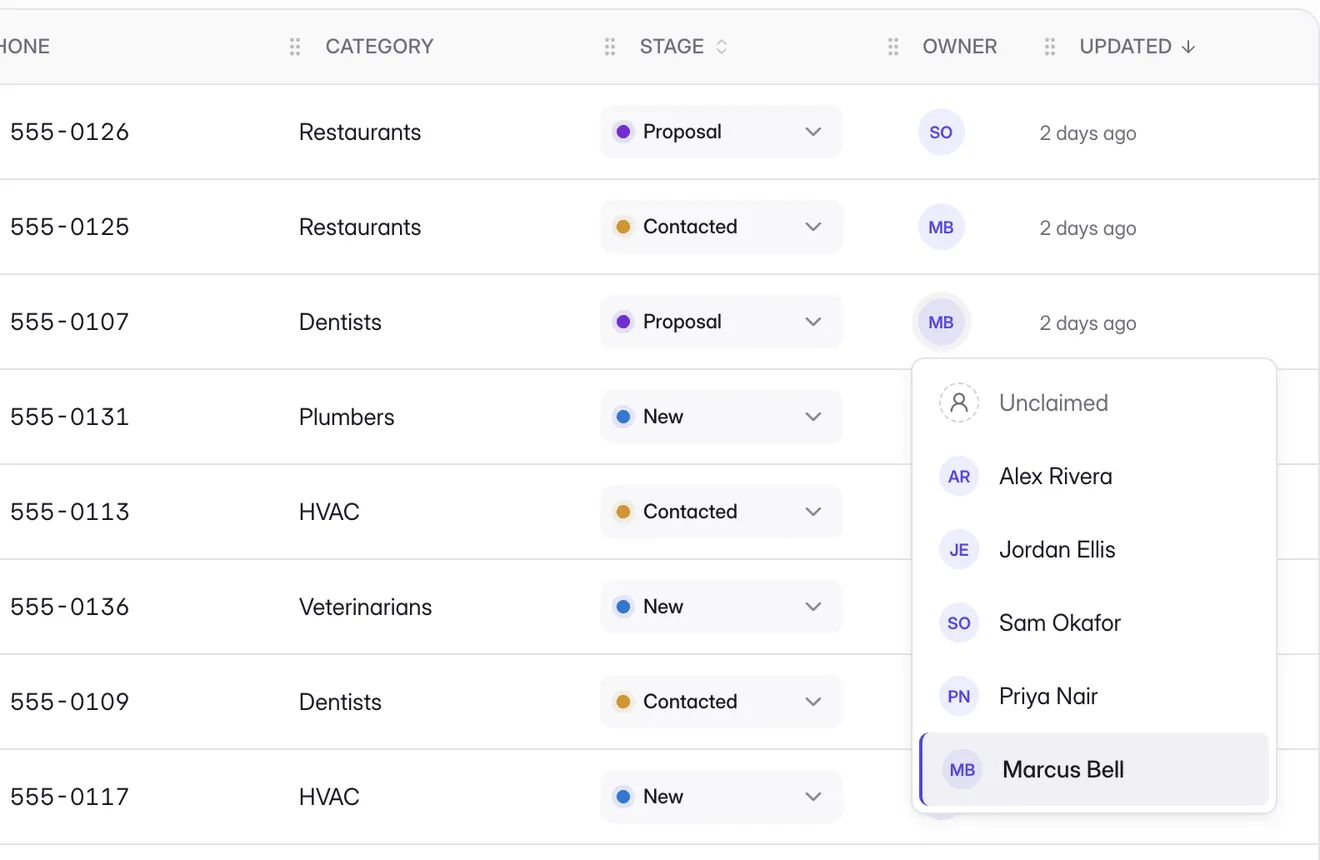Expand the Contacted stage dropdown for 555-0109
Viewport: 1320px width, 860px height.
pos(721,702)
